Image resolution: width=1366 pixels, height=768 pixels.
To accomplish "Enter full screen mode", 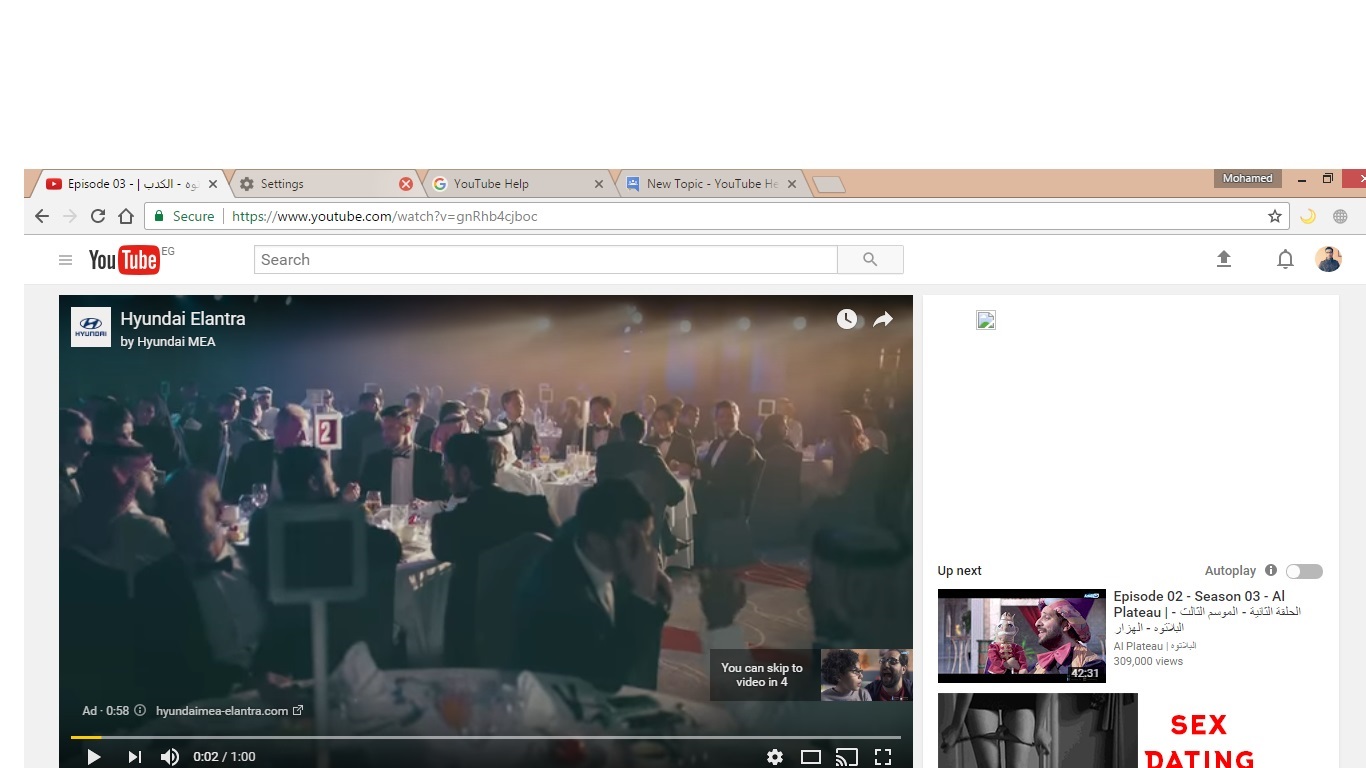I will [883, 757].
